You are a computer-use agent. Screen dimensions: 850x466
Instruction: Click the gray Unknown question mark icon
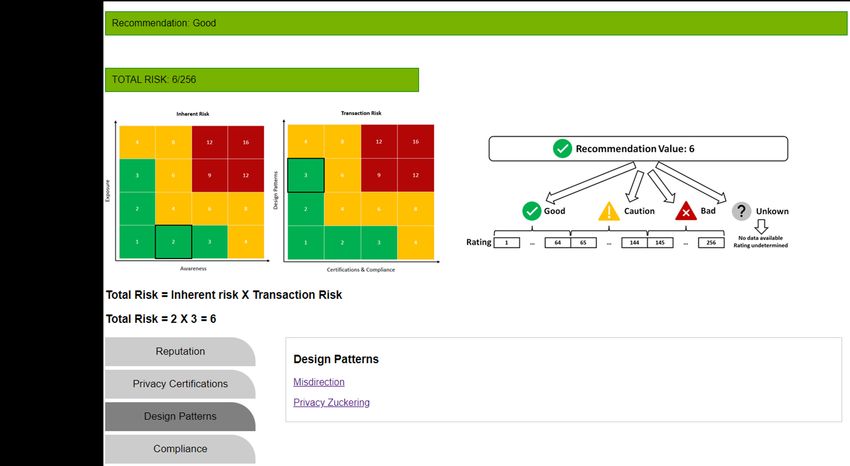pyautogui.click(x=741, y=211)
